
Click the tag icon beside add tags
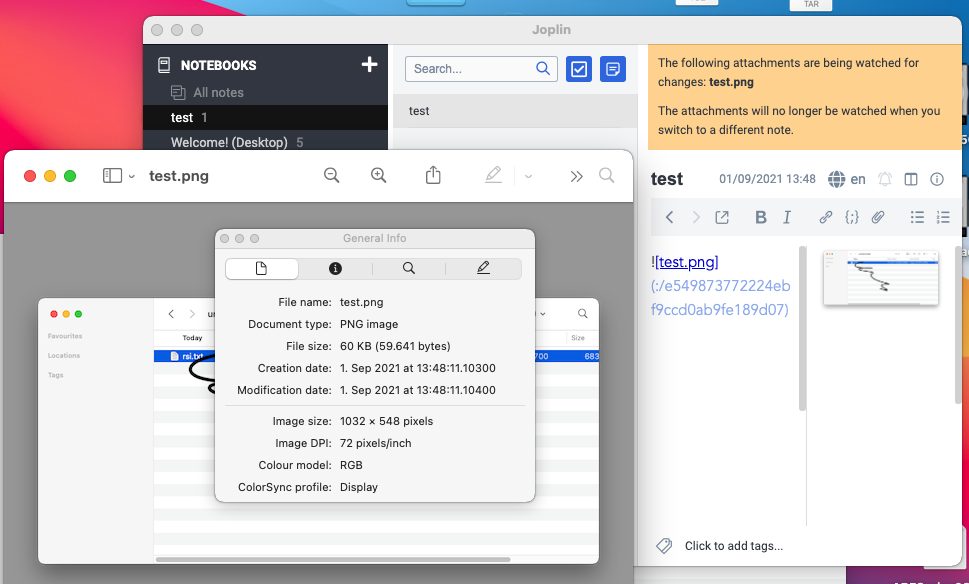664,546
